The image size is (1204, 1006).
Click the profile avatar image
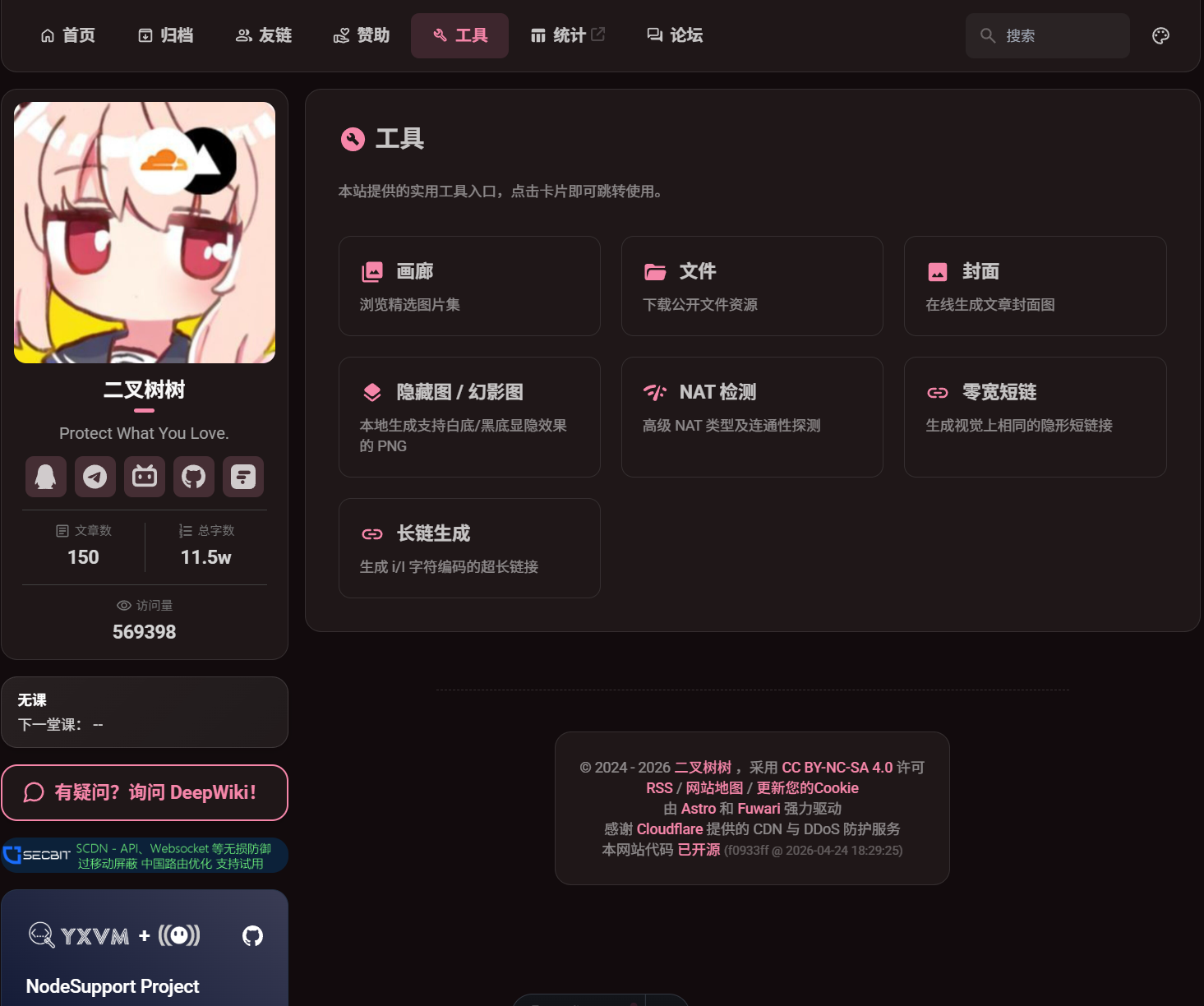coord(145,233)
